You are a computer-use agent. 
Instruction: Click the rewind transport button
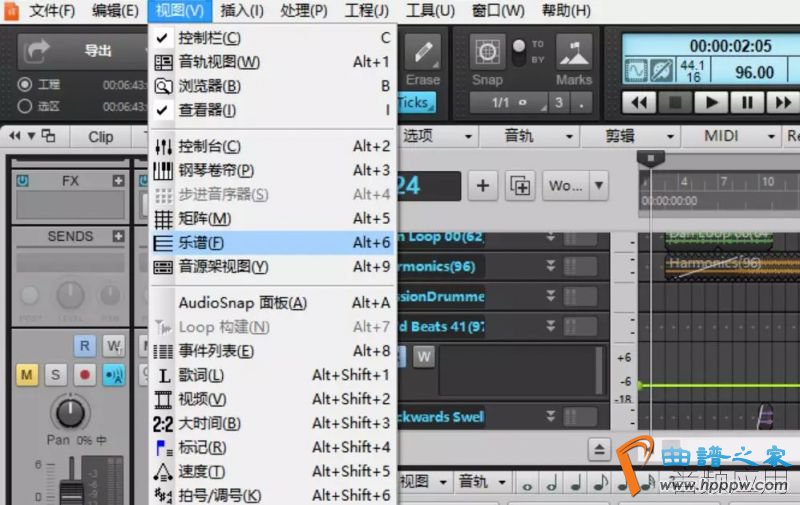click(x=640, y=102)
